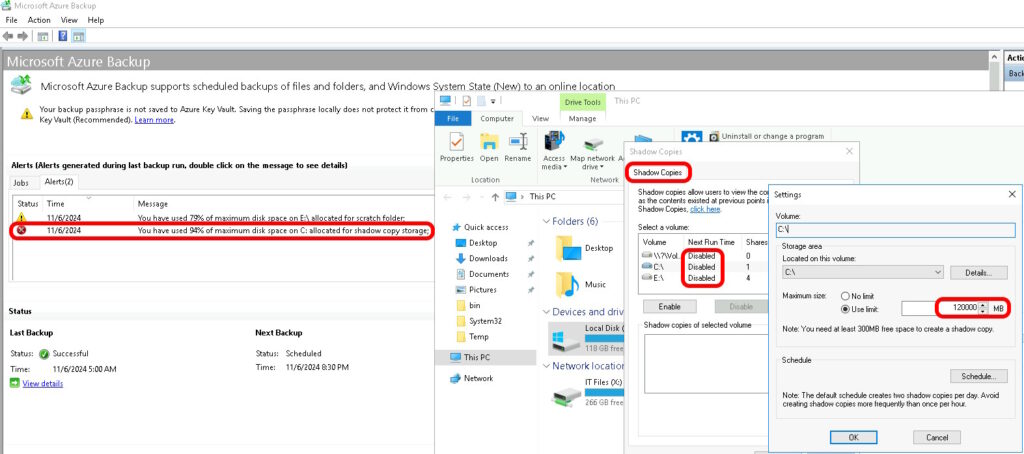Viewport: 1024px width, 454px height.
Task: Click the View details link under Last Backup
Action: (x=42, y=383)
